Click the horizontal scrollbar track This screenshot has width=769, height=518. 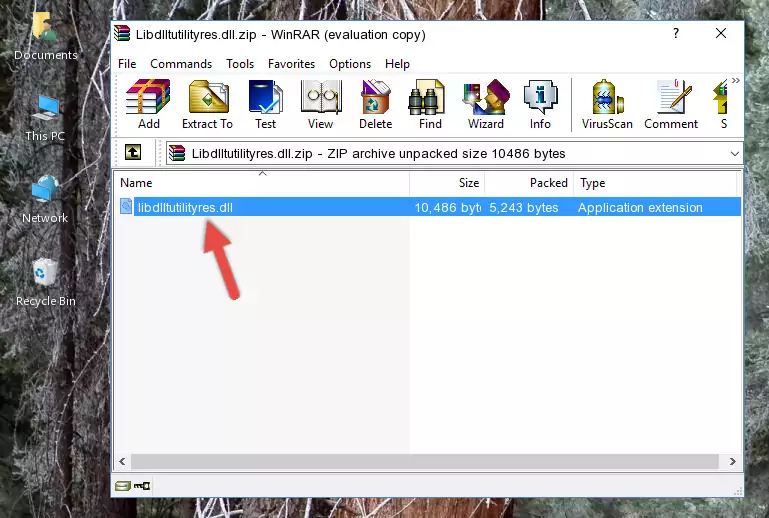coord(425,461)
